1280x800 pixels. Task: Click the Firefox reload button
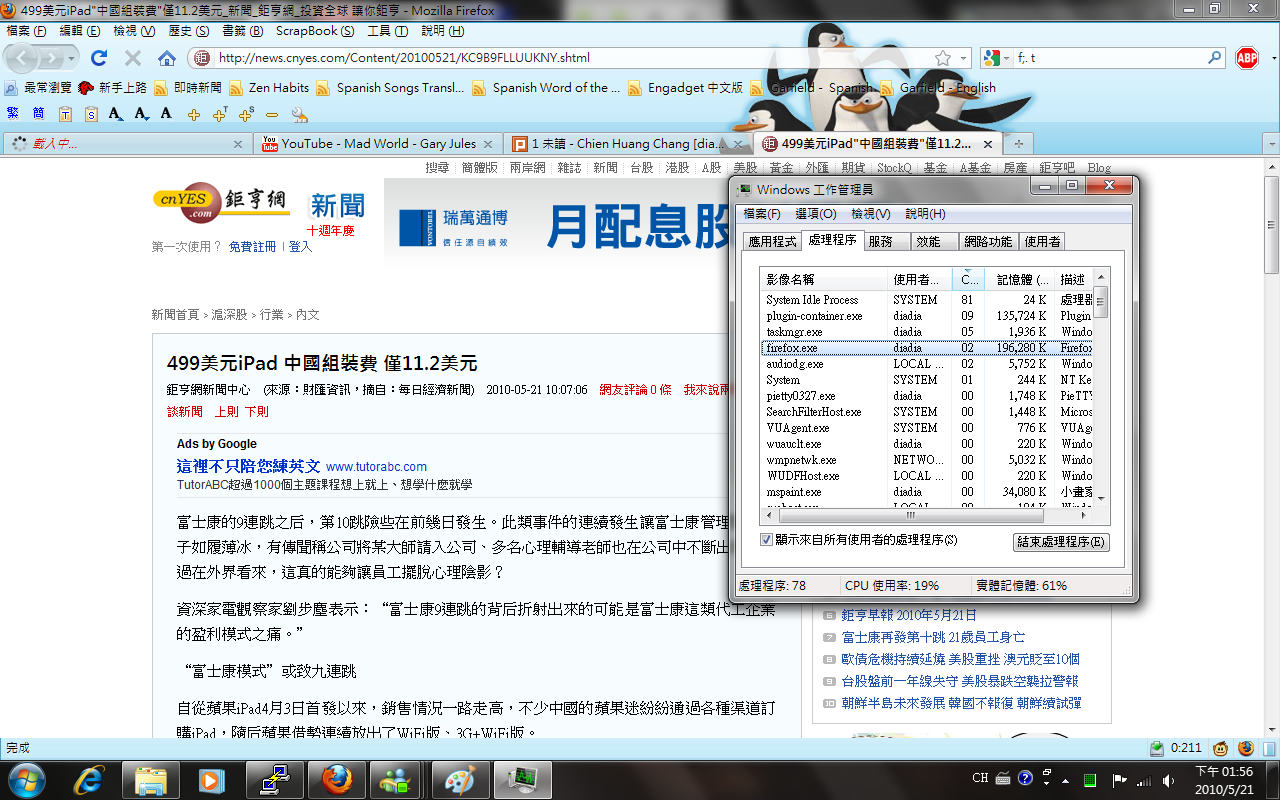[99, 58]
